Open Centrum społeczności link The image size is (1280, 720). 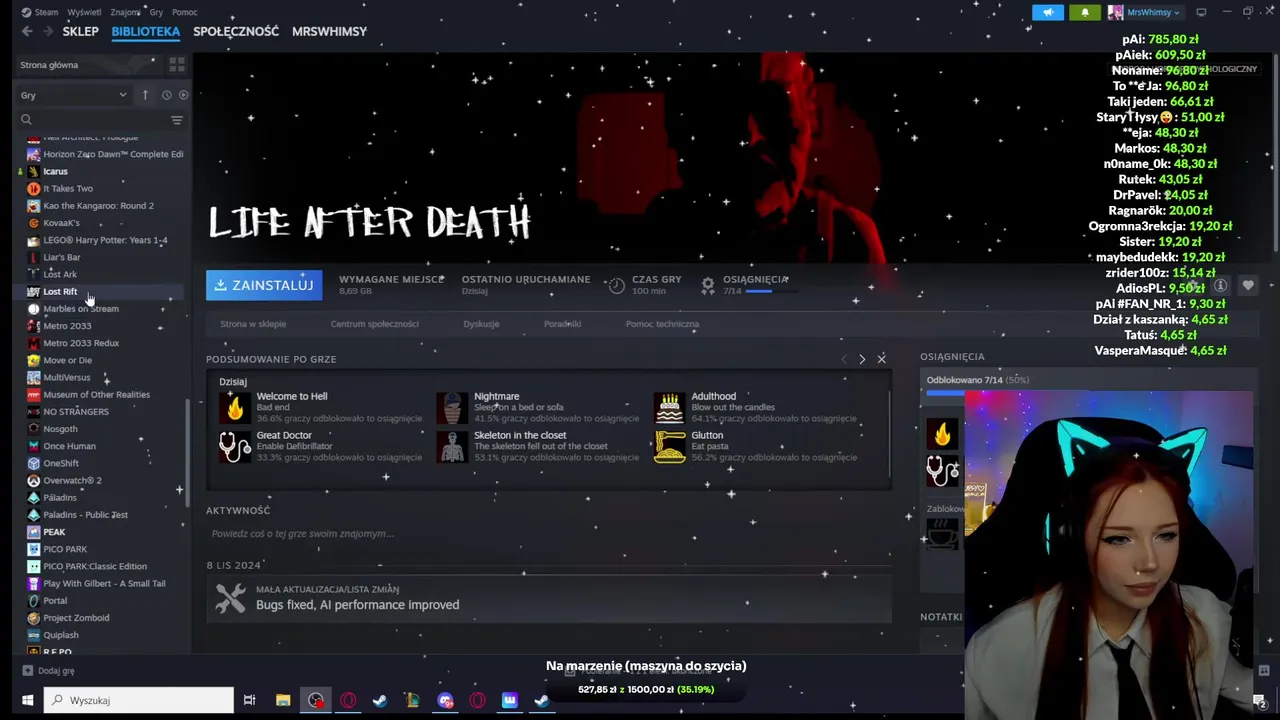coord(375,324)
